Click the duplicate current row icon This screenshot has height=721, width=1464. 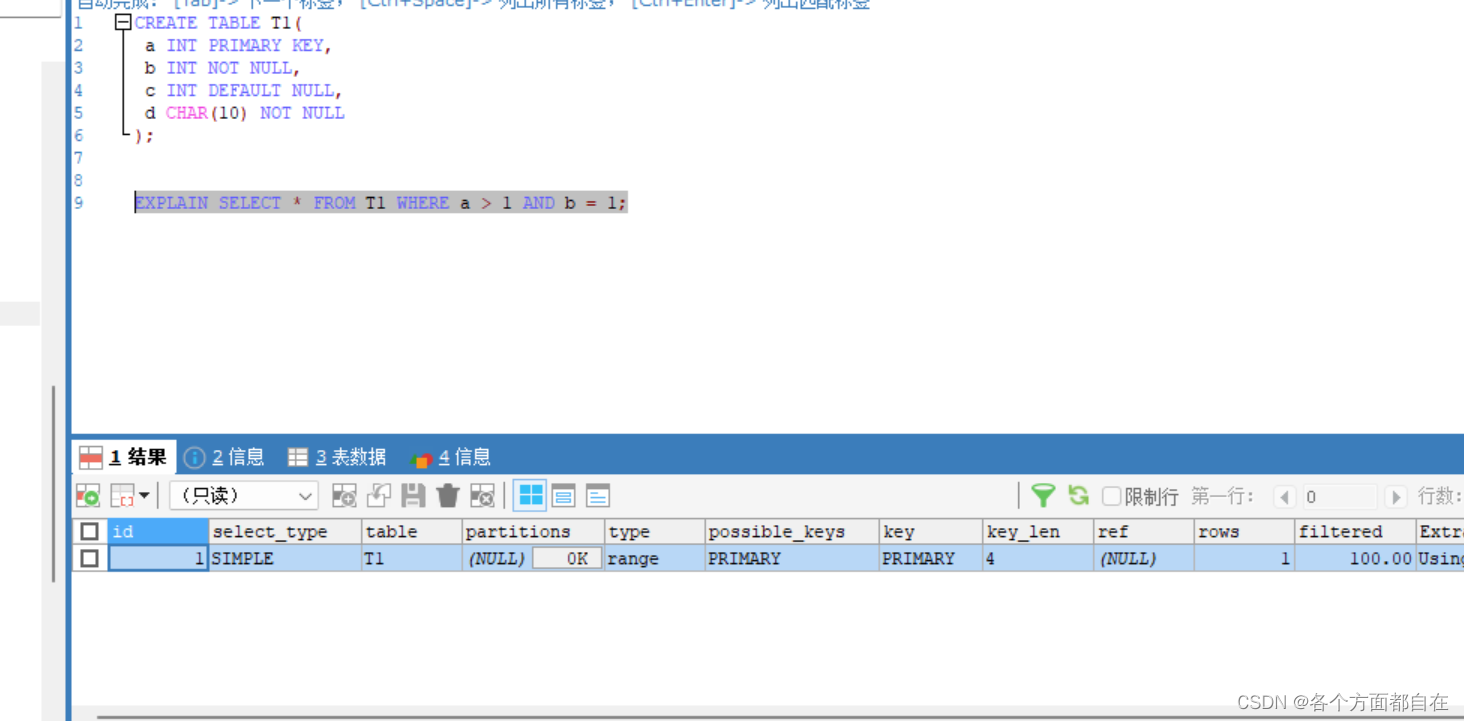(x=379, y=495)
